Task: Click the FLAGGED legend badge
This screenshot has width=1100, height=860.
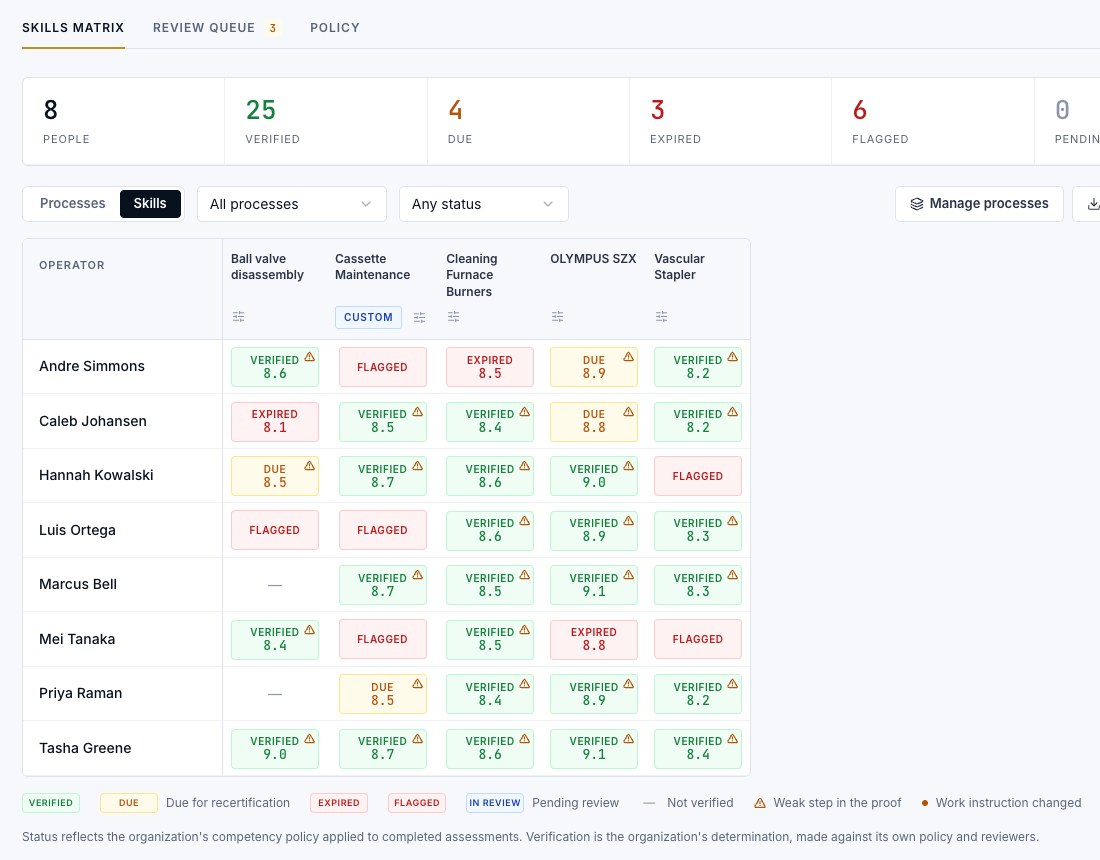Action: tap(417, 802)
